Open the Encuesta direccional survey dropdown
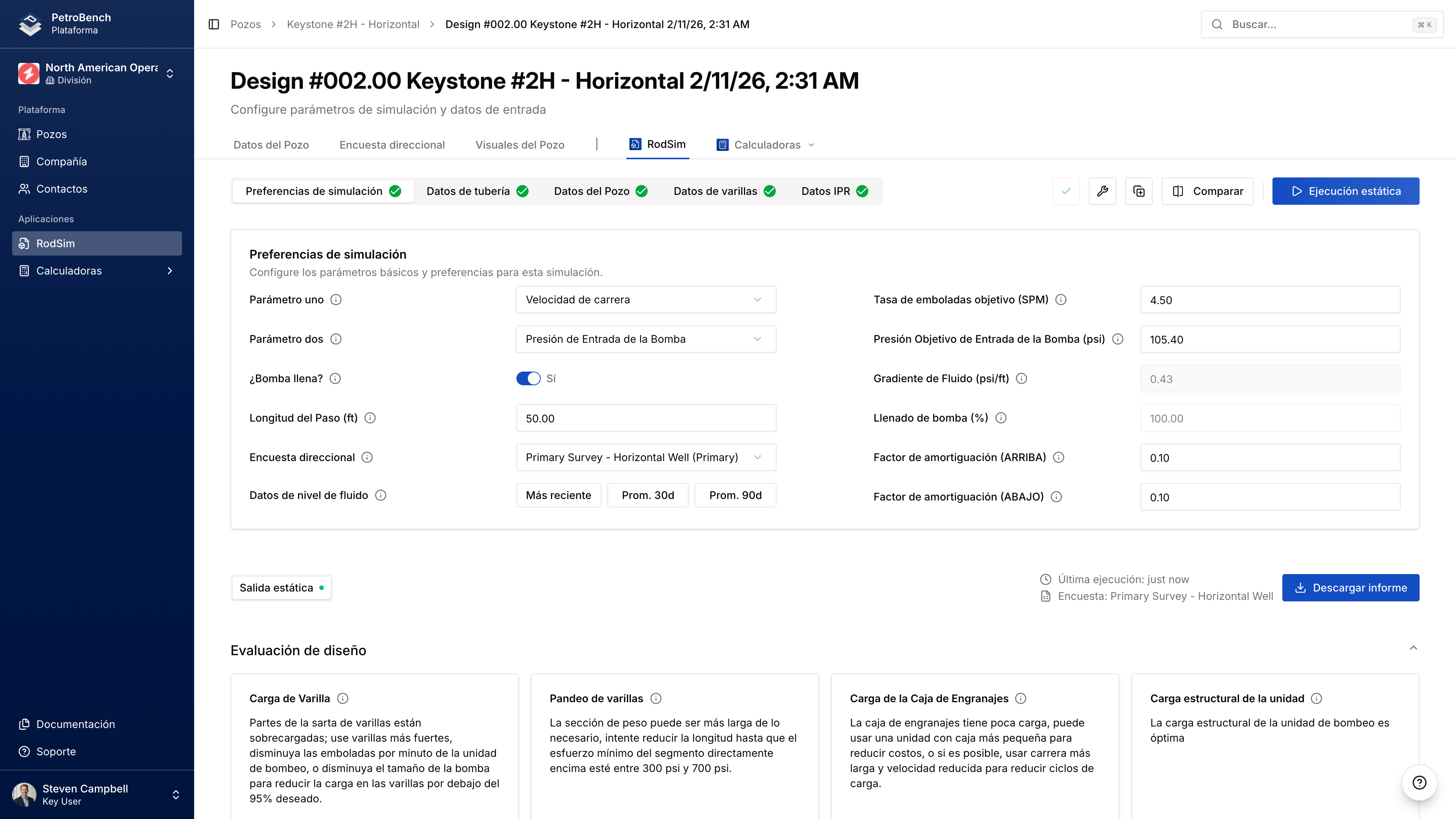The height and width of the screenshot is (819, 1456). (x=645, y=457)
